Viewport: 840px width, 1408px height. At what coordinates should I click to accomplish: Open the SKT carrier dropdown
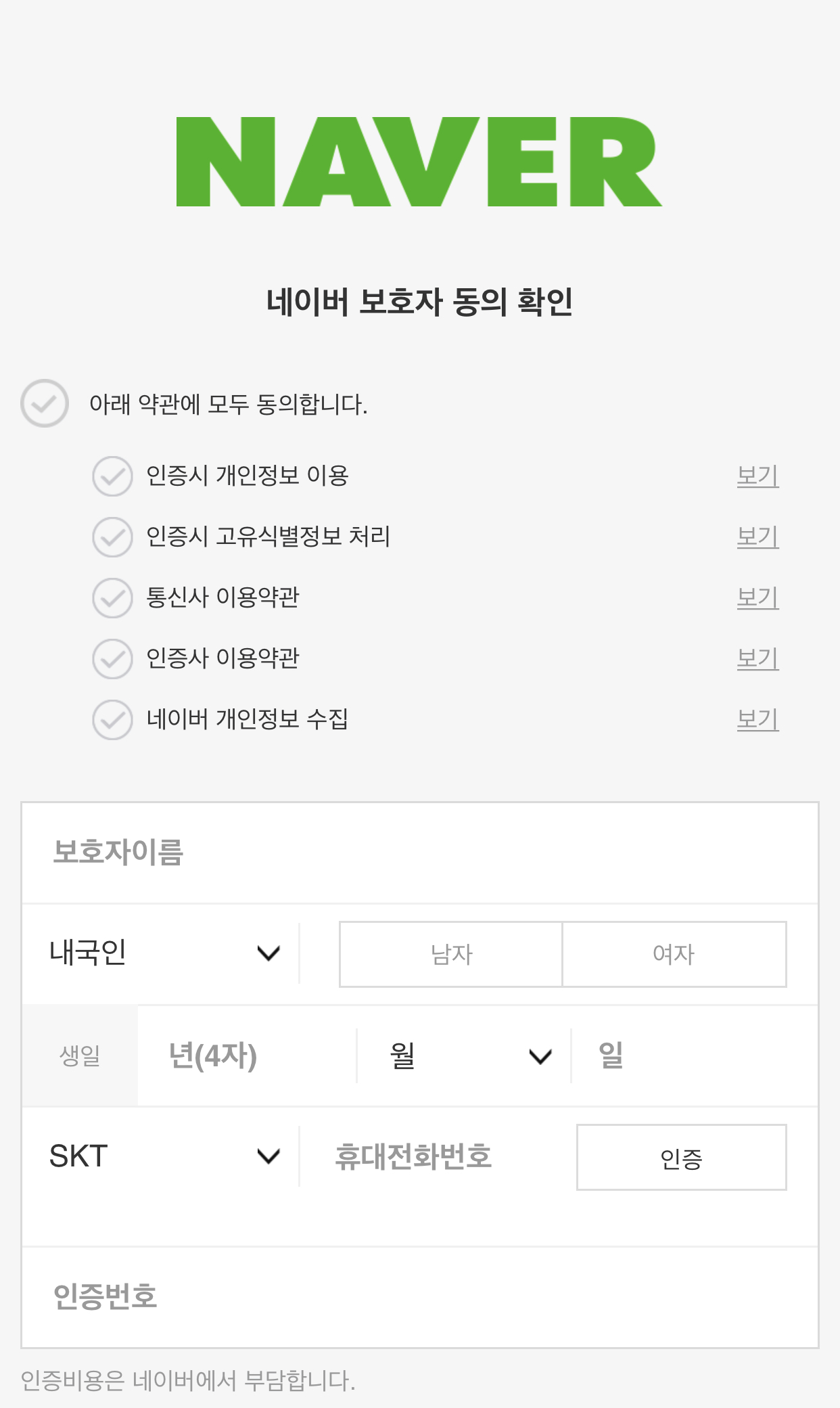coord(164,1156)
